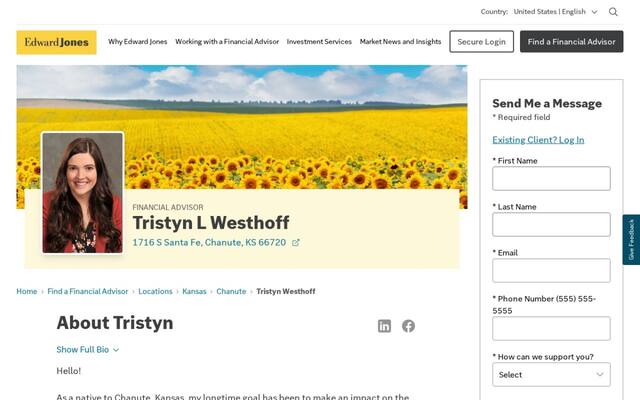Open the Why Edward Jones menu
Screen dimensions: 640x400
(138, 42)
